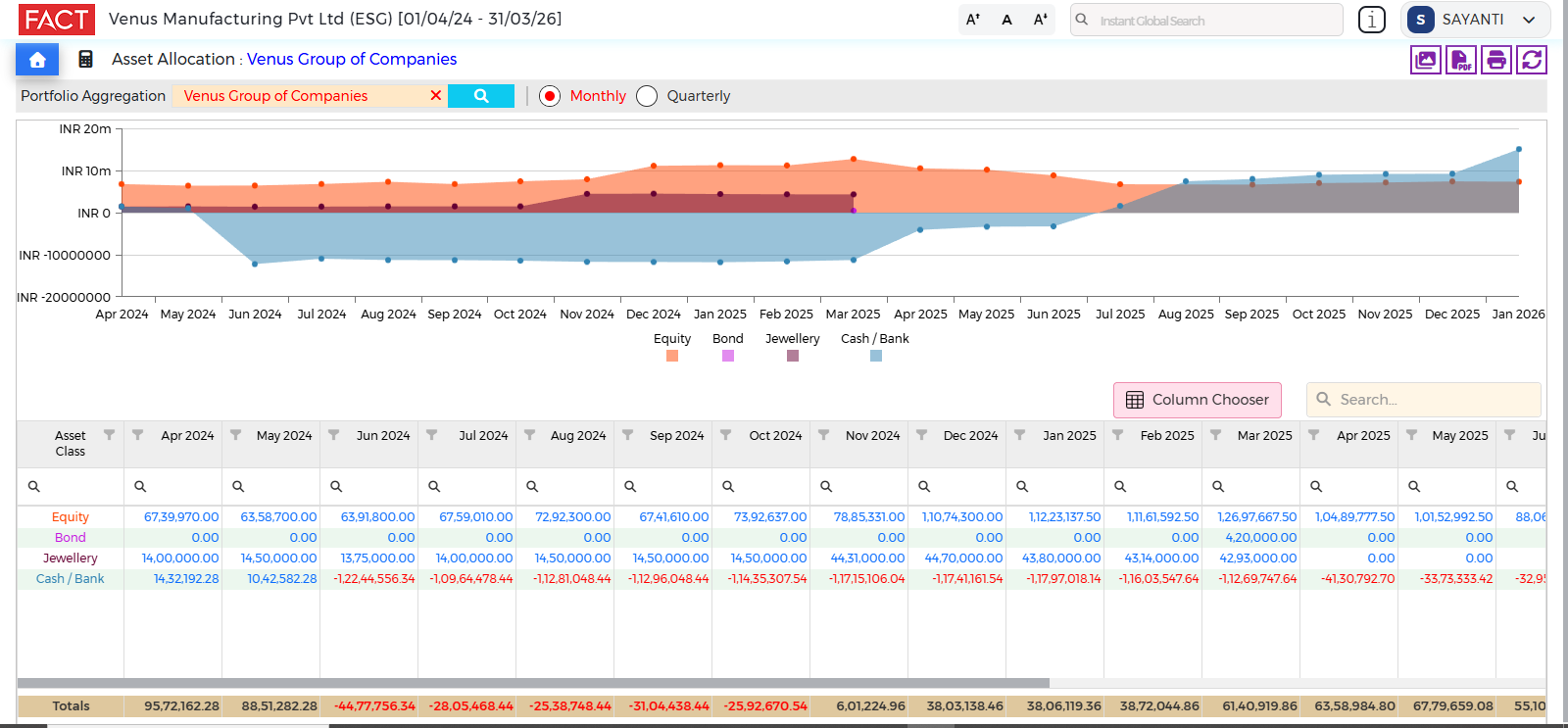
Task: Click the horizontal grid scrollbar
Action: point(533,683)
